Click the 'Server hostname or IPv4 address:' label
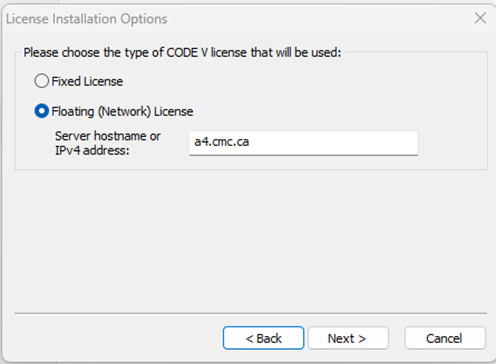The width and height of the screenshot is (496, 364). tap(108, 143)
